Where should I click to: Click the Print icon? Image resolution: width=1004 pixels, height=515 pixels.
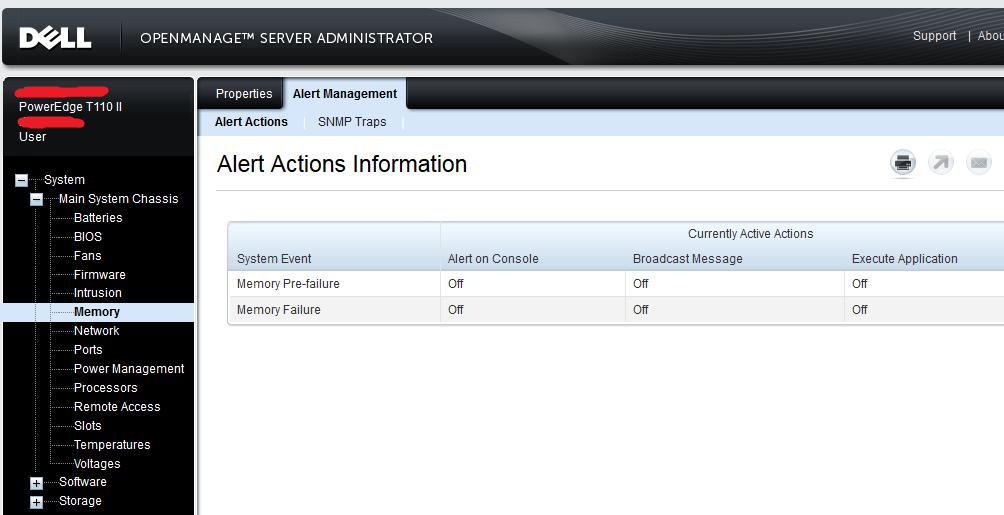[903, 163]
